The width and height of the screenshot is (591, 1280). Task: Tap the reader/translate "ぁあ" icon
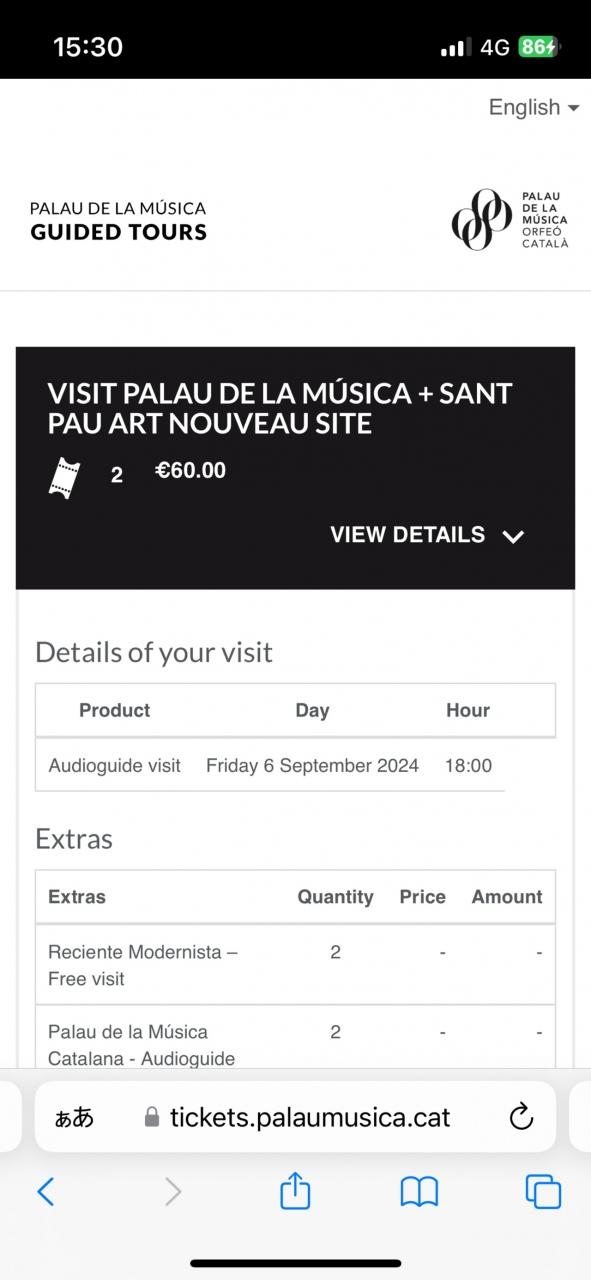click(74, 1117)
